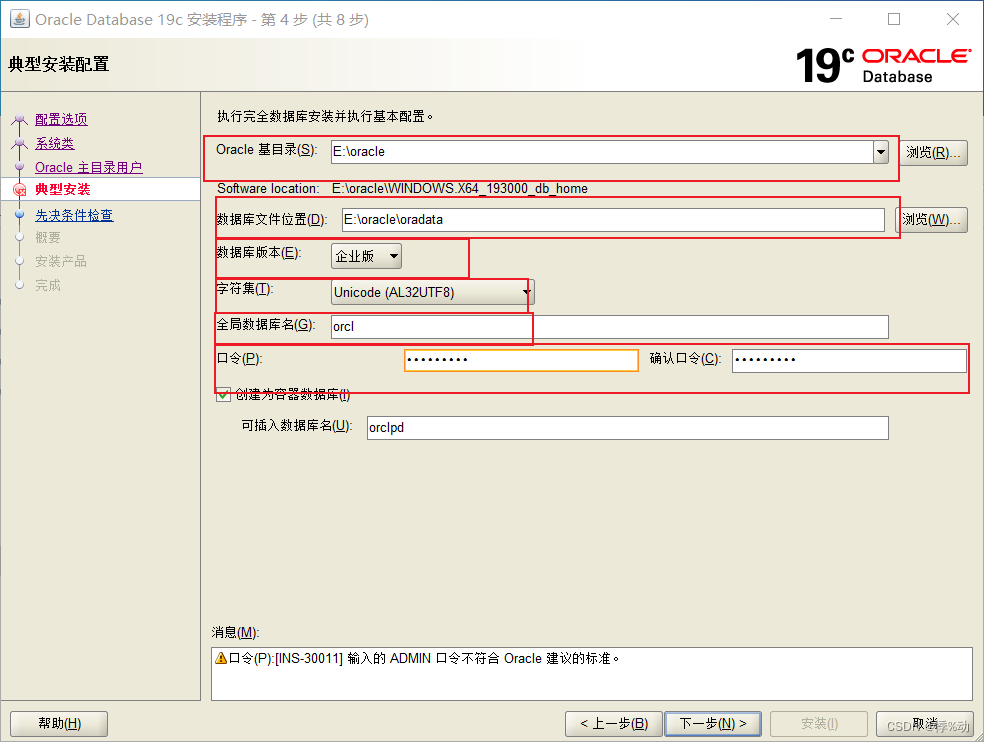Viewport: 984px width, 742px height.
Task: Click the Oracle 基目录 text field
Action: point(602,152)
